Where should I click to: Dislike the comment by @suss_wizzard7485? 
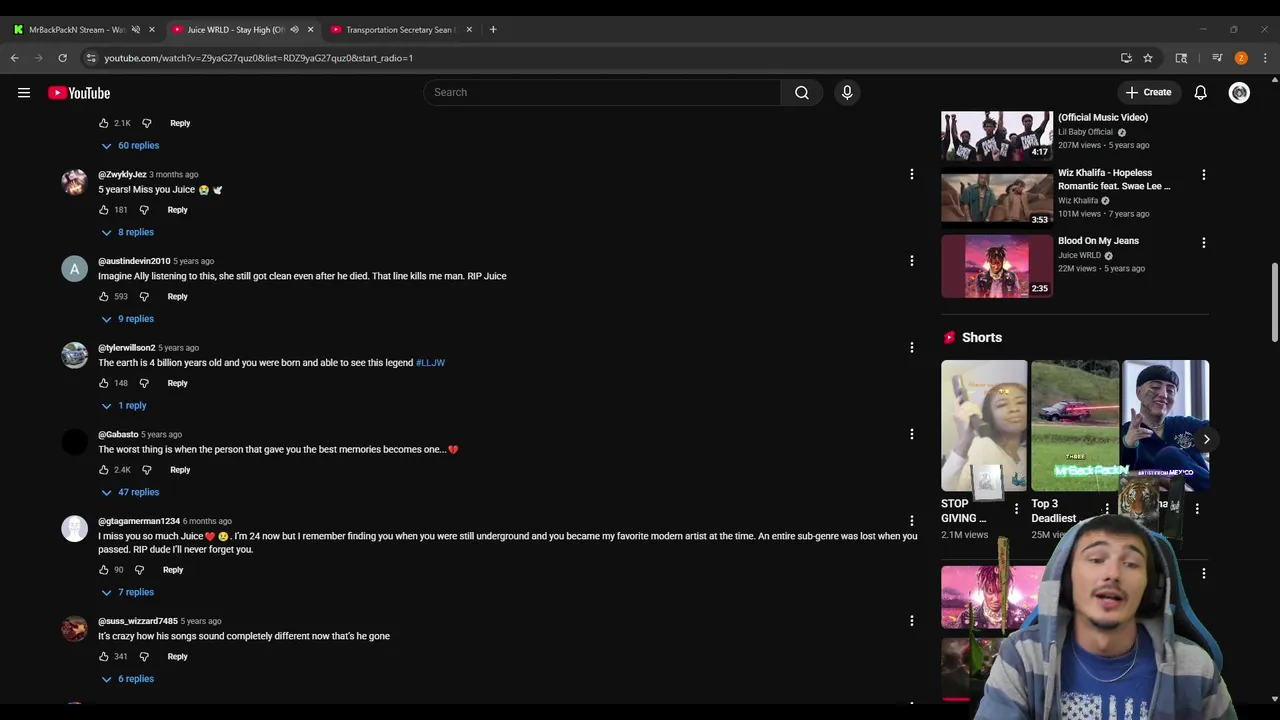(144, 657)
